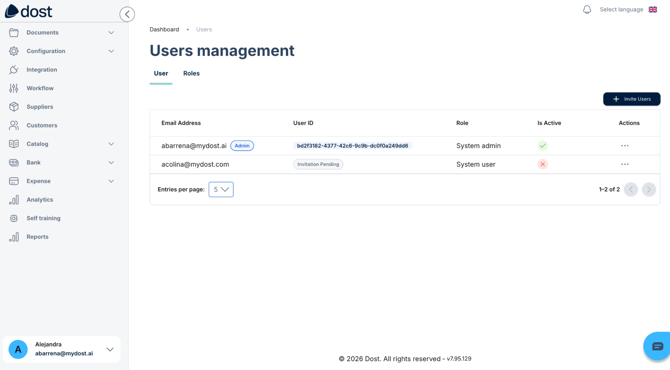
Task: Go to the next table page
Action: 649,189
